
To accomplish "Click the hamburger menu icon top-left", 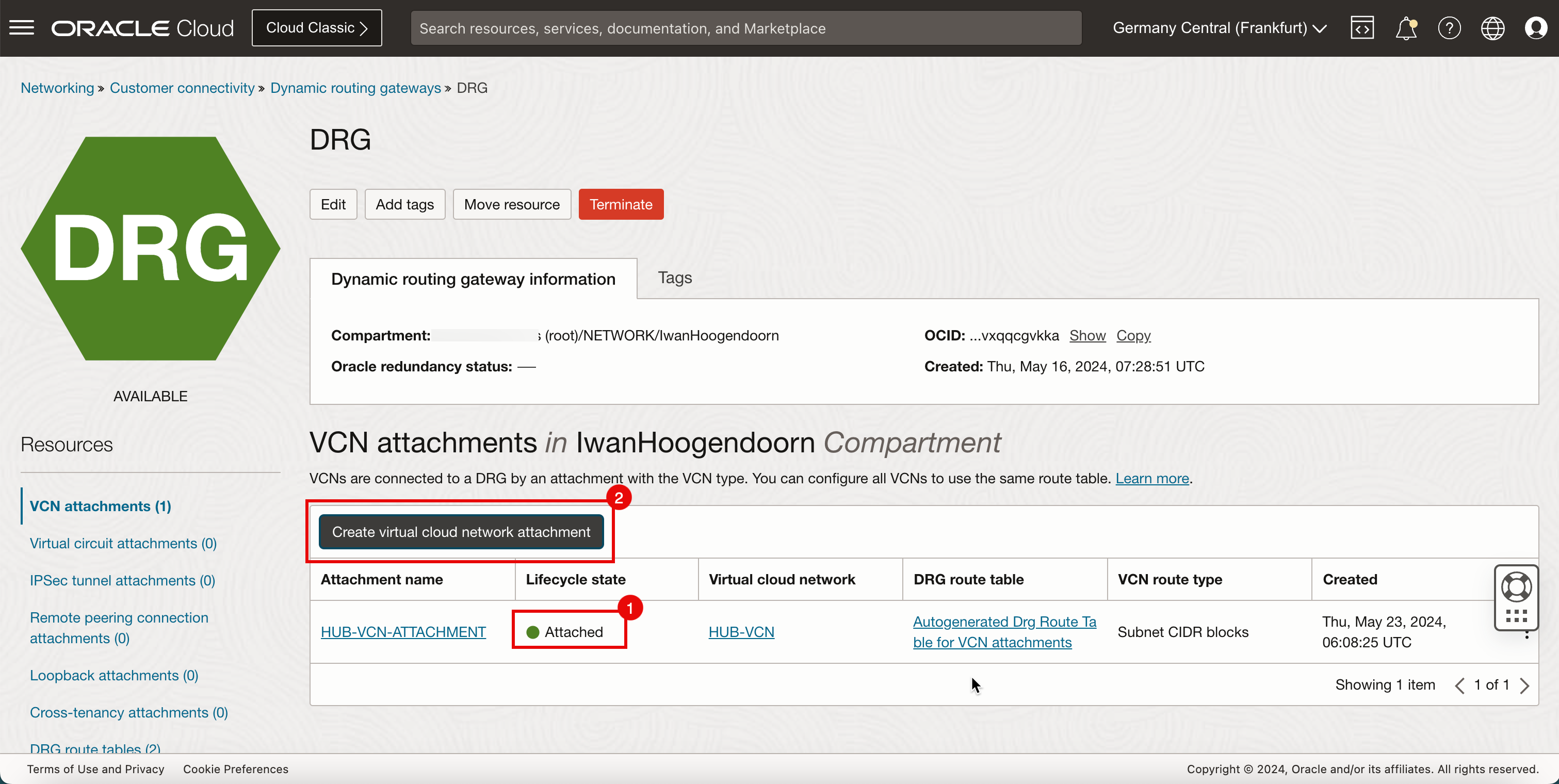I will point(22,28).
